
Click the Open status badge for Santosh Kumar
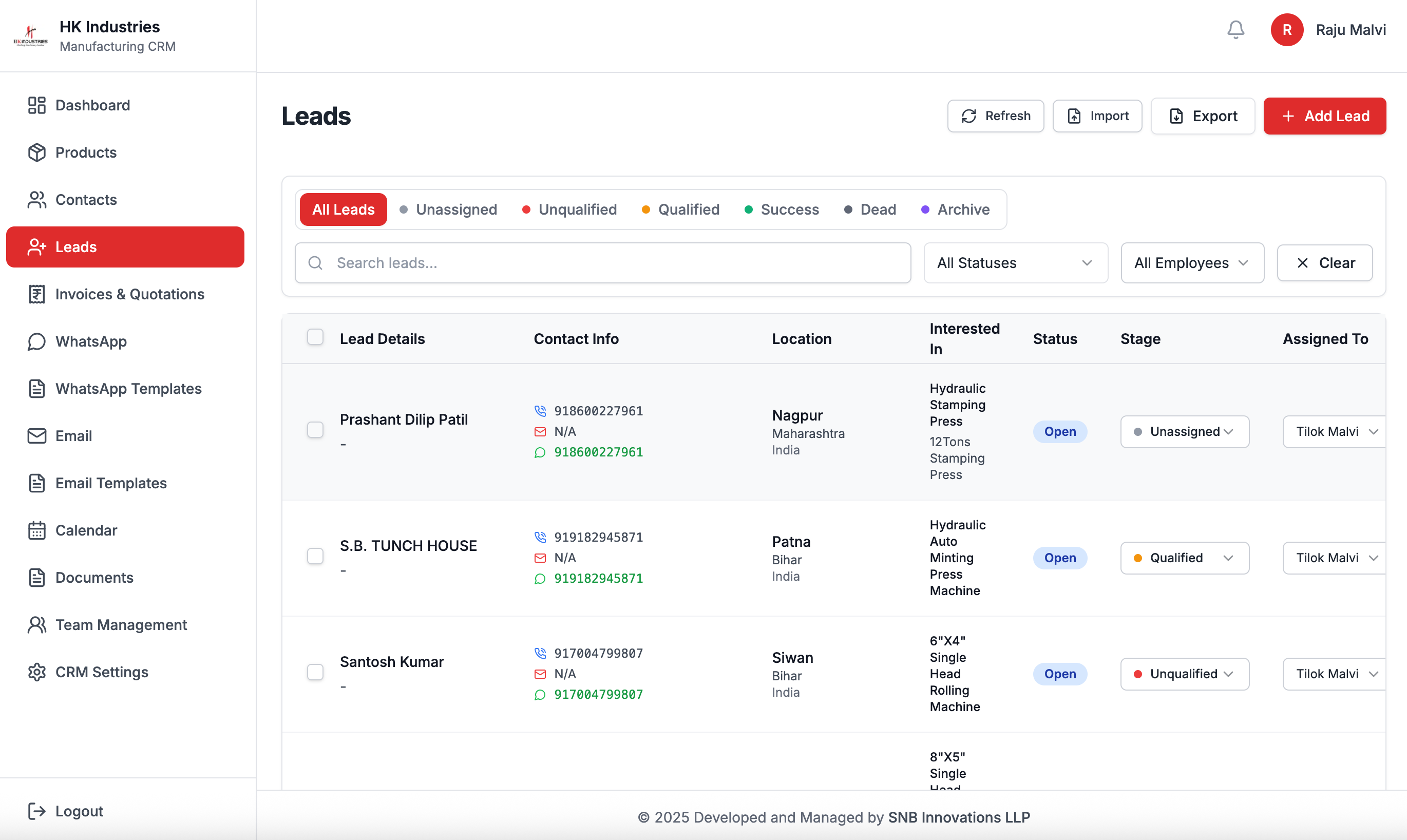(x=1059, y=674)
